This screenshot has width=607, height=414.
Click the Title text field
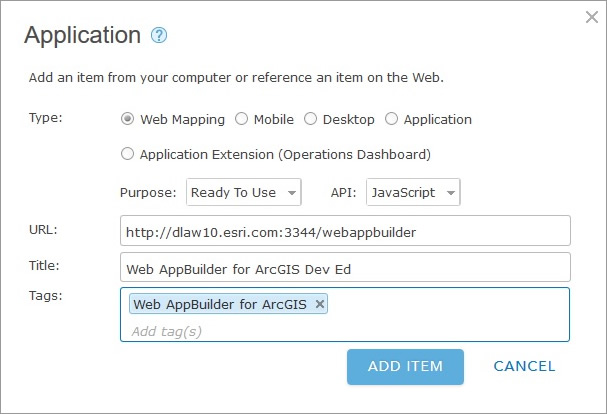click(344, 268)
